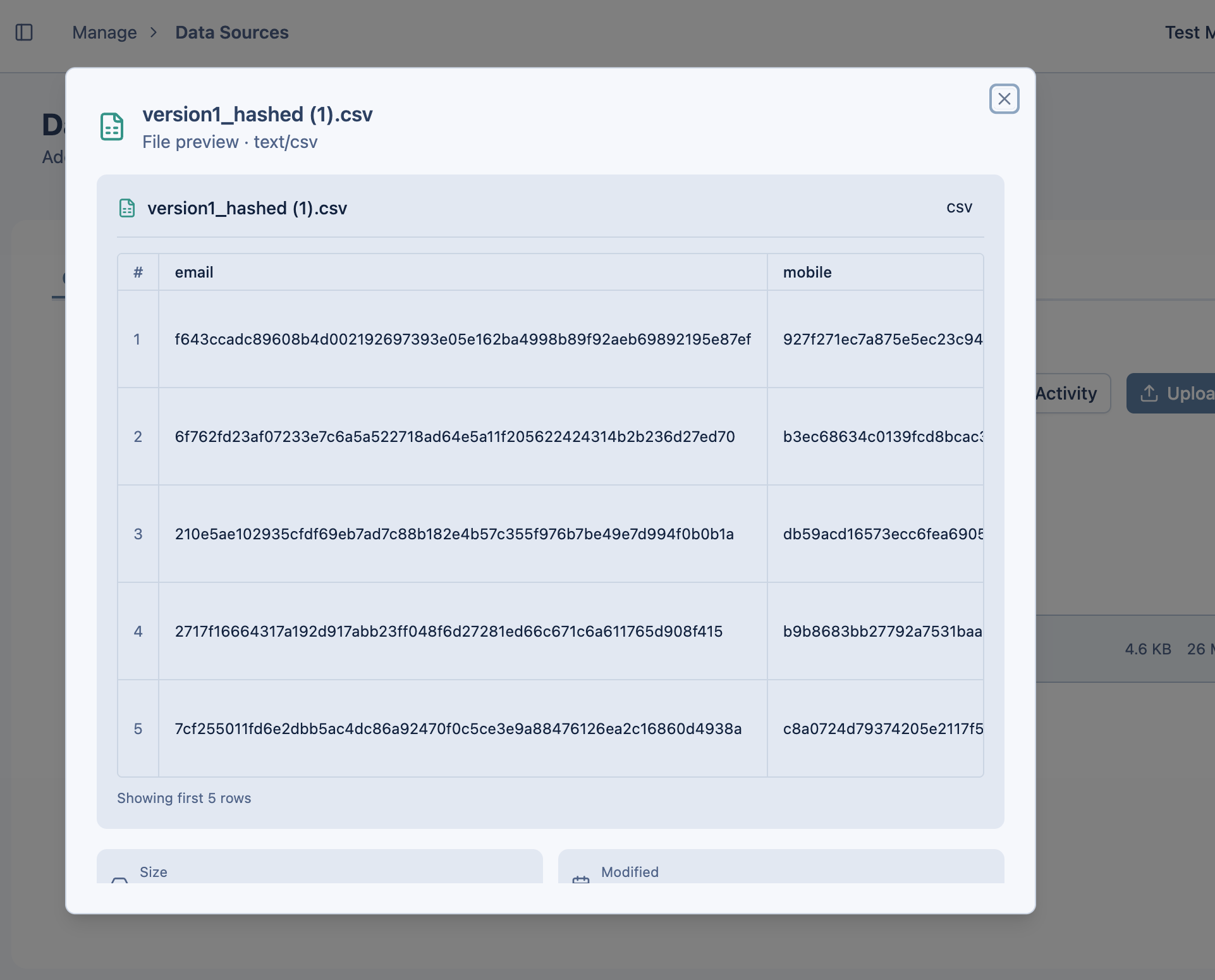The image size is (1215, 980).
Task: Toggle the sidebar panel icon
Action: pos(24,32)
